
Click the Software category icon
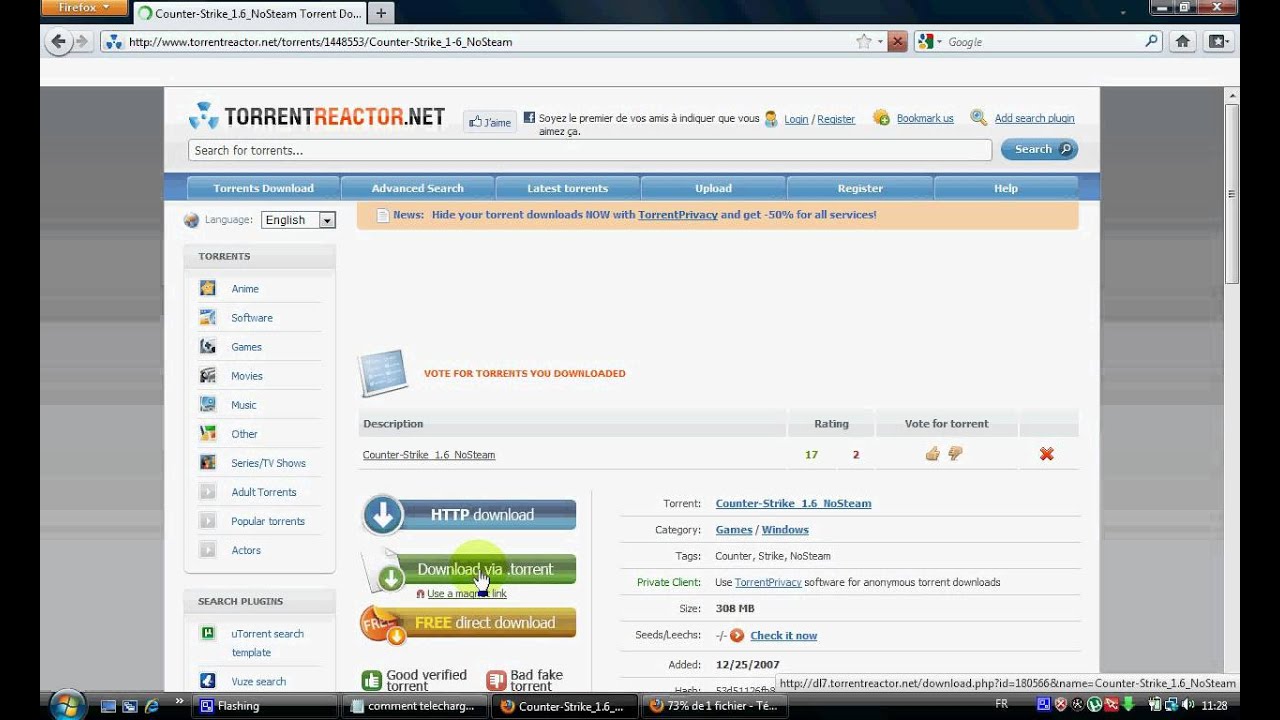tap(207, 317)
